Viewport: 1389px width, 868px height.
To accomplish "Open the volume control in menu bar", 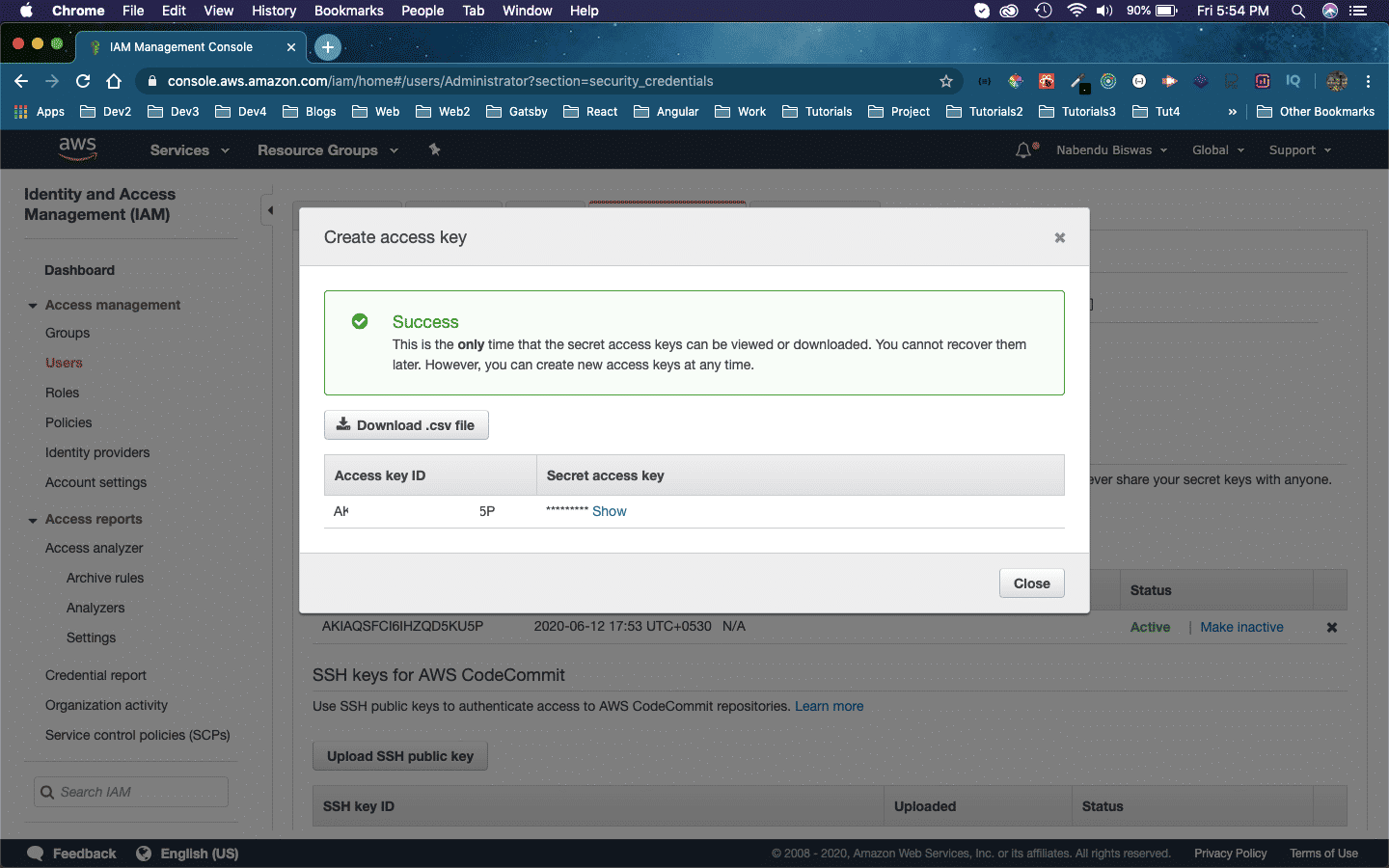I will pos(1104,11).
